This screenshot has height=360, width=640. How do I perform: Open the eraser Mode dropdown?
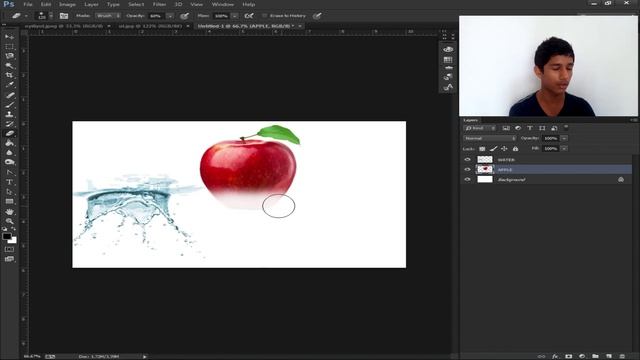coord(108,16)
